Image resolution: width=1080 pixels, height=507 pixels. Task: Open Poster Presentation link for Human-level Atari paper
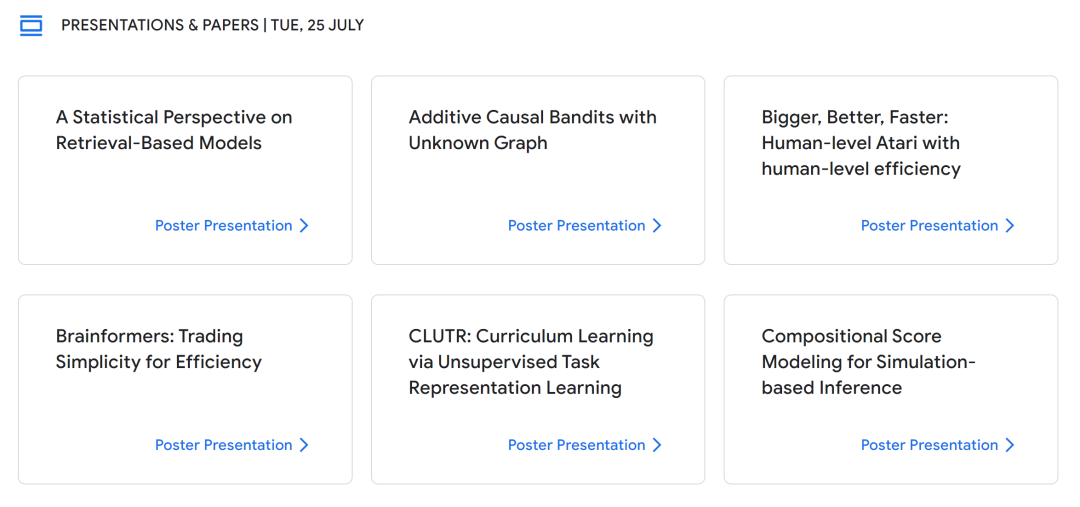pos(929,226)
